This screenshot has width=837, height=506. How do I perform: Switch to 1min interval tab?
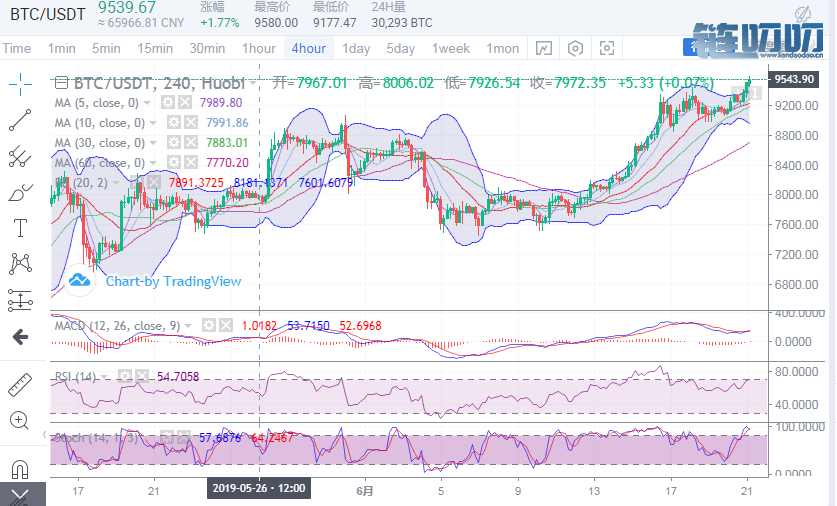point(61,49)
